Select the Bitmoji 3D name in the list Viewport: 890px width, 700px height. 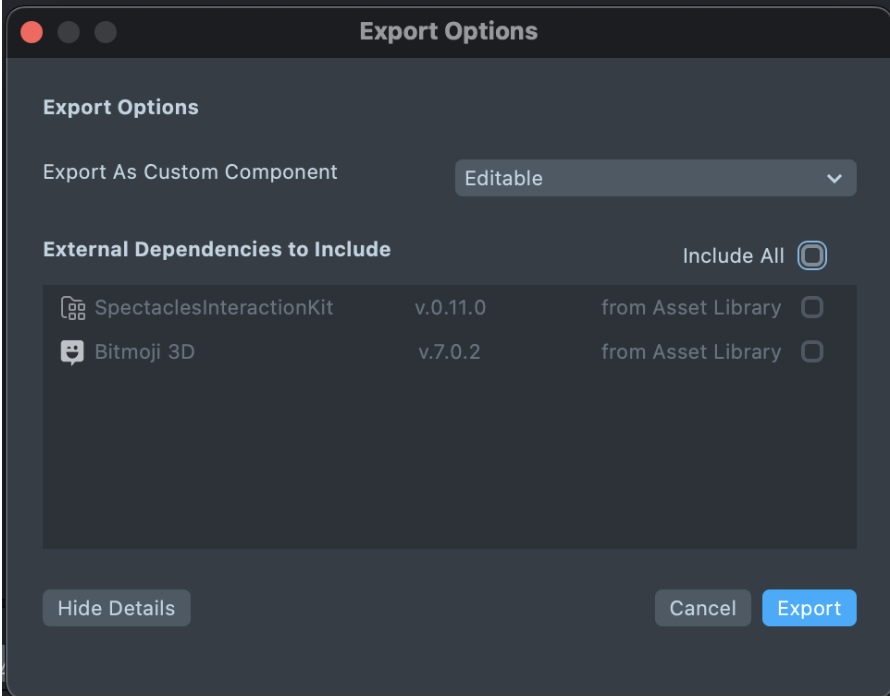[144, 352]
